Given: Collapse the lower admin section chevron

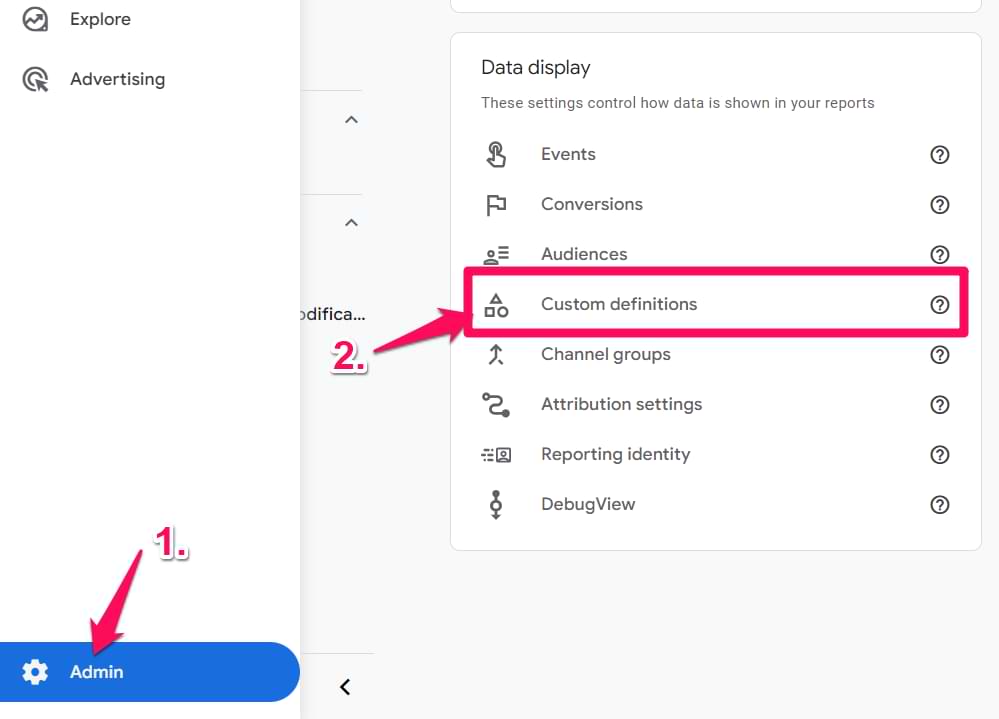Looking at the screenshot, I should pyautogui.click(x=351, y=222).
